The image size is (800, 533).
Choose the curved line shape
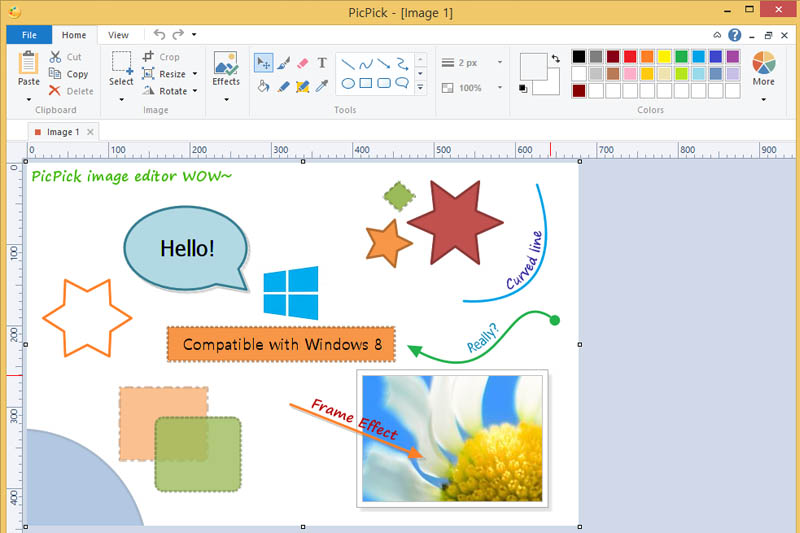[366, 64]
